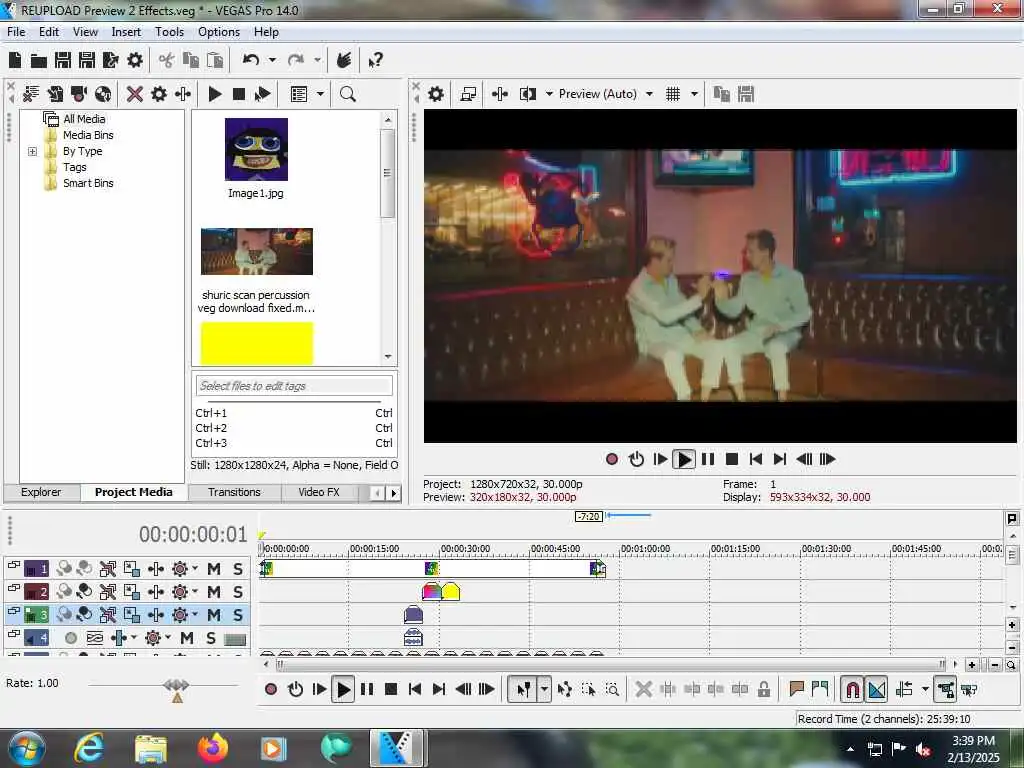This screenshot has width=1024, height=768.
Task: Lock the selected event with padlock icon
Action: click(764, 689)
